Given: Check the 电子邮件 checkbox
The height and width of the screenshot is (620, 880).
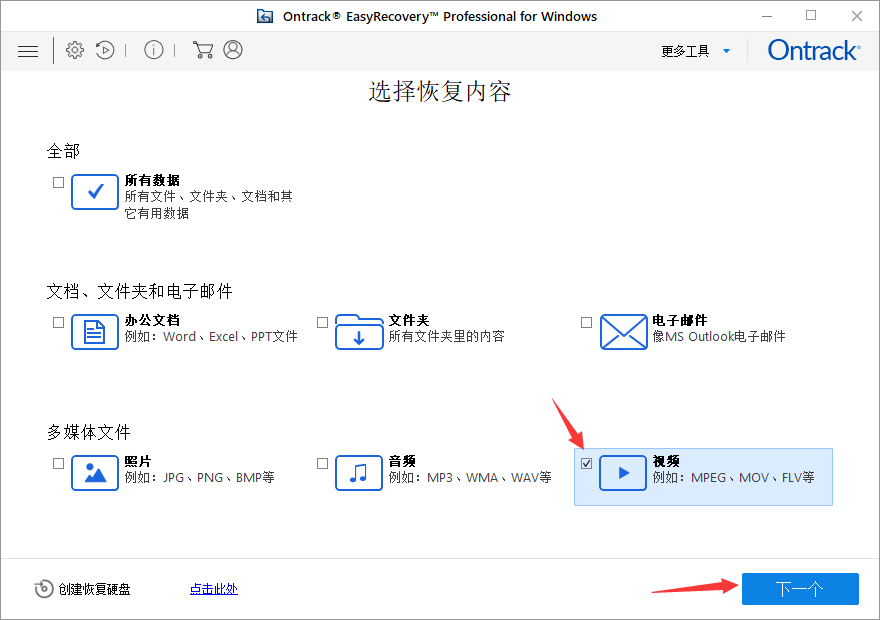Looking at the screenshot, I should coord(586,322).
